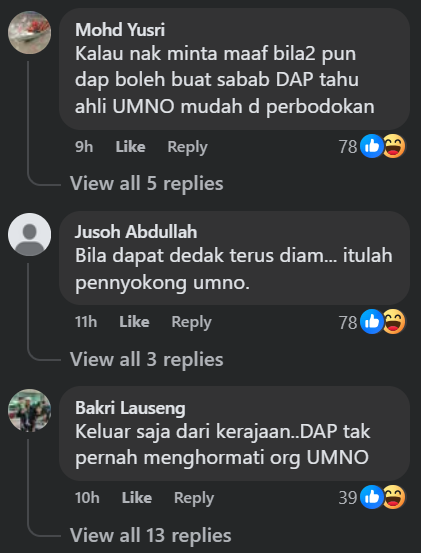421x553 pixels.
Task: Like Bakri Lauseng's comment
Action: 137,498
